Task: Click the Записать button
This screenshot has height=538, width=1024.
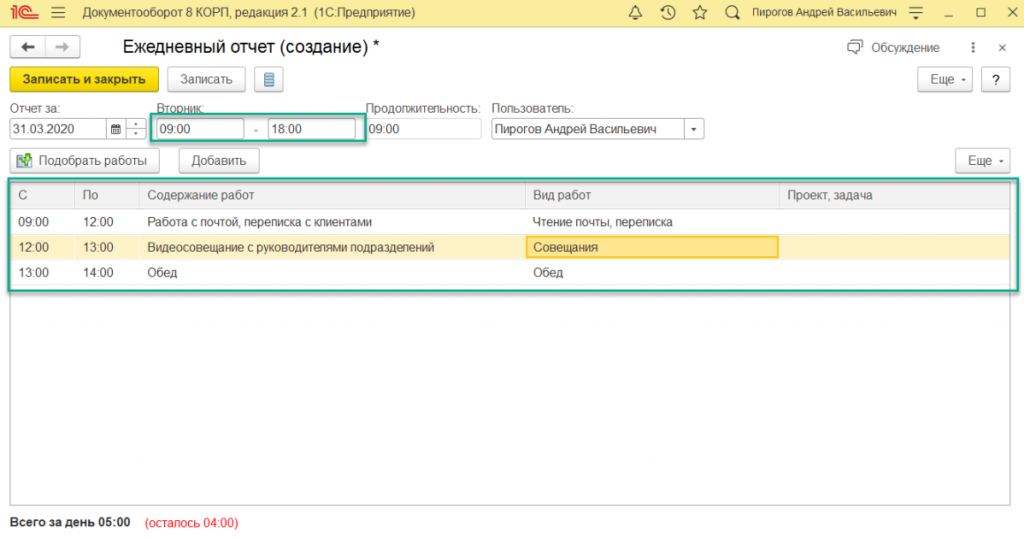Action: coord(206,79)
